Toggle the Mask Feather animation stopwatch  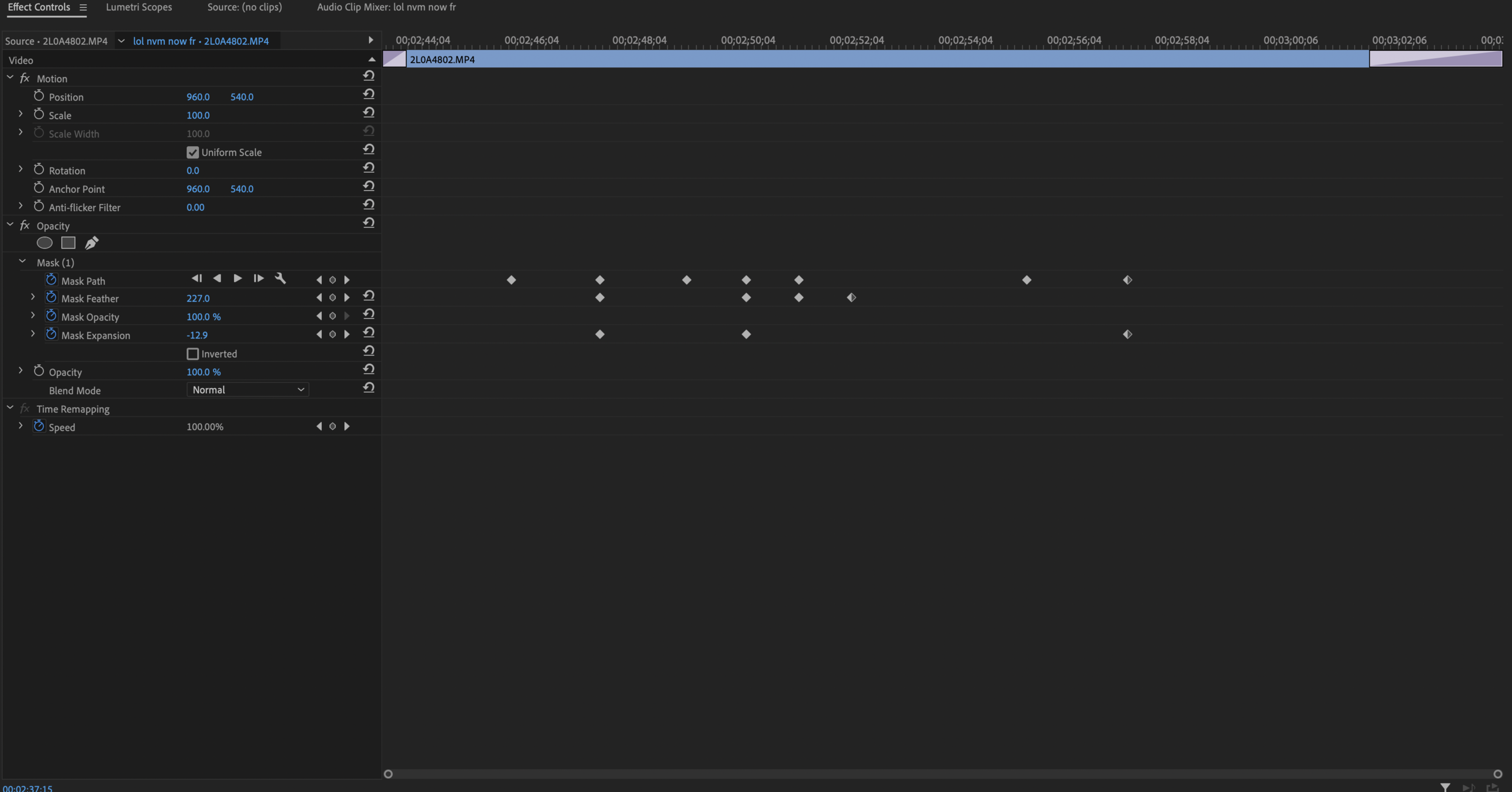coord(51,297)
